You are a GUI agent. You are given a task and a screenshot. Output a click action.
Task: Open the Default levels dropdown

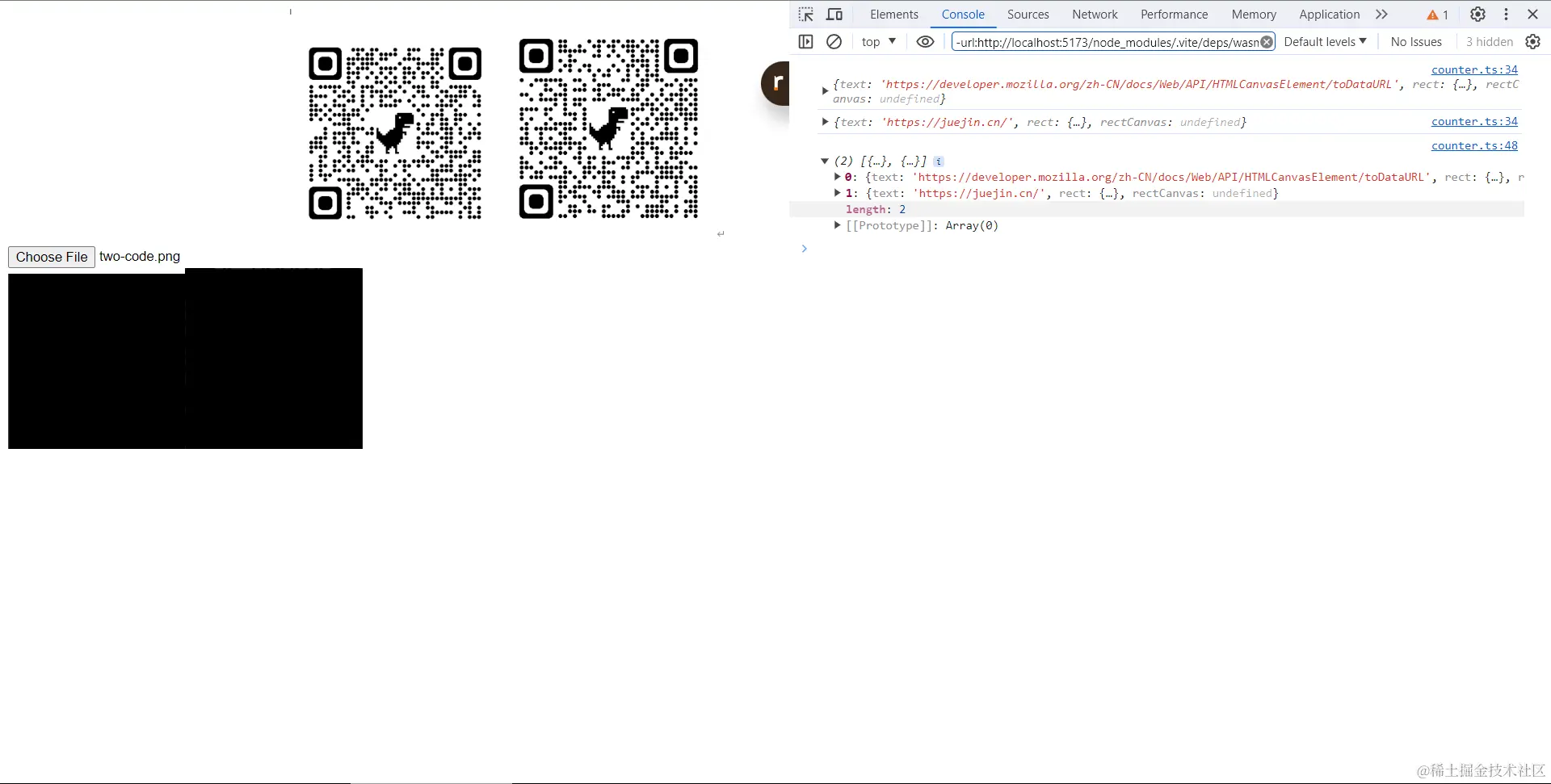pos(1325,42)
